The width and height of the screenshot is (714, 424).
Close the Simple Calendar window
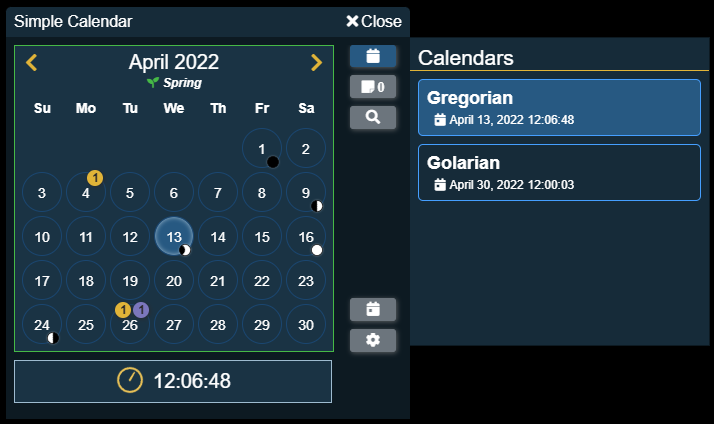(x=373, y=21)
